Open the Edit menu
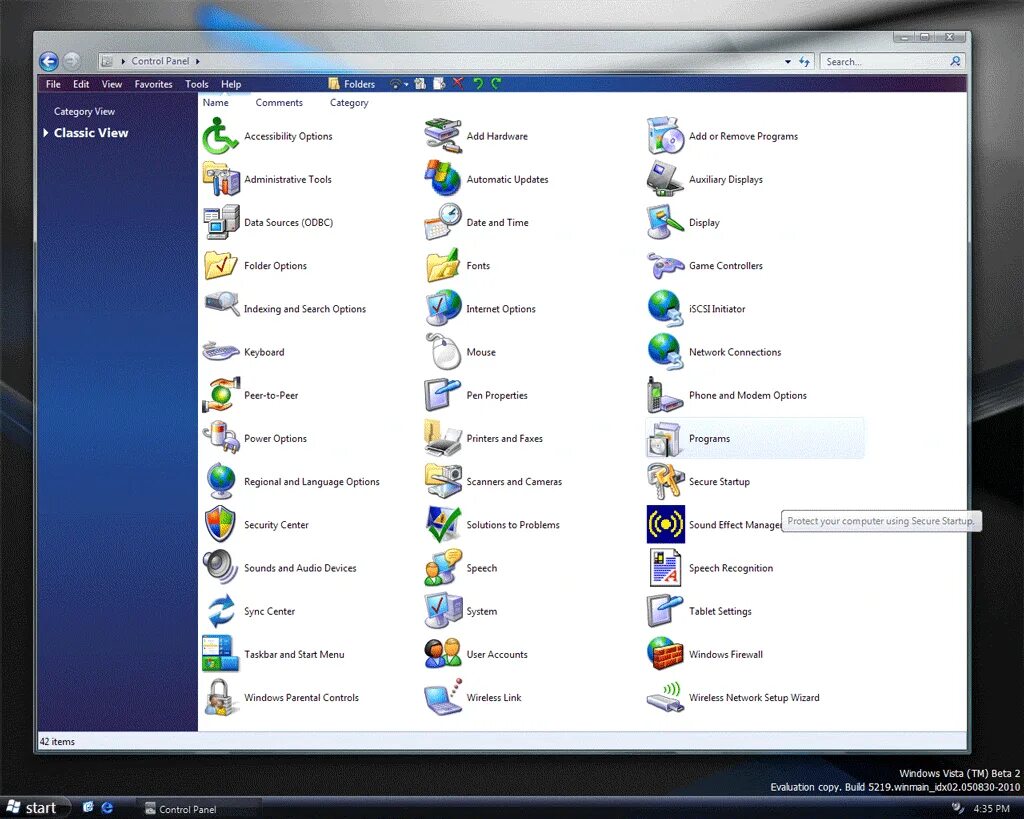The height and width of the screenshot is (819, 1024). click(81, 84)
